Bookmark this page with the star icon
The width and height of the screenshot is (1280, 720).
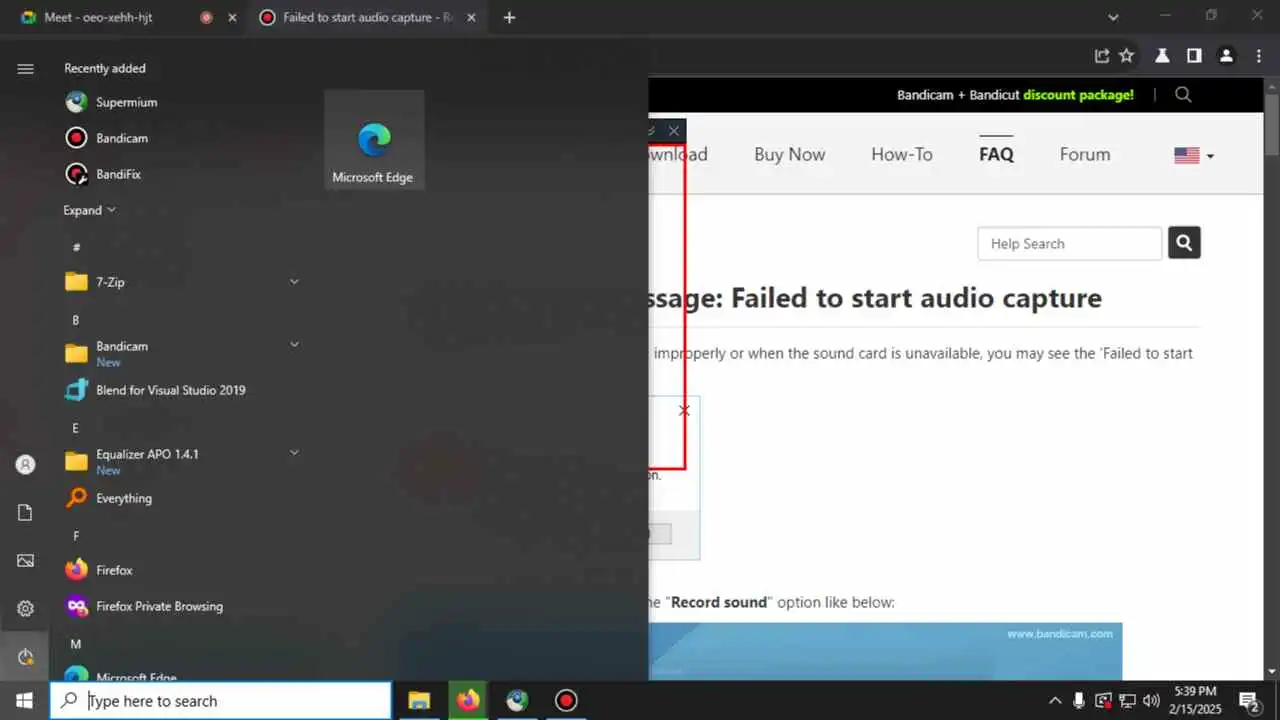coord(1126,56)
